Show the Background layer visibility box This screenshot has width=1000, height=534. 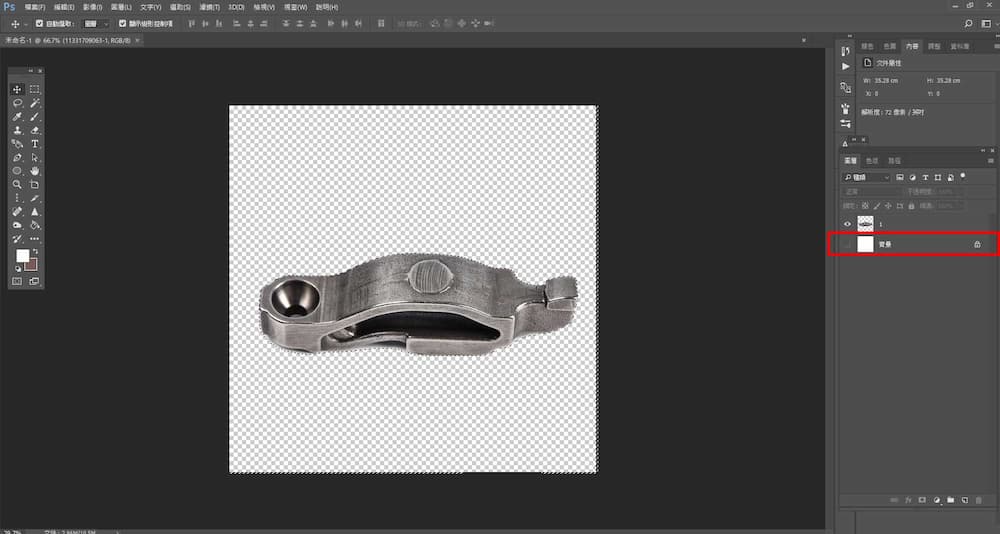(x=848, y=244)
